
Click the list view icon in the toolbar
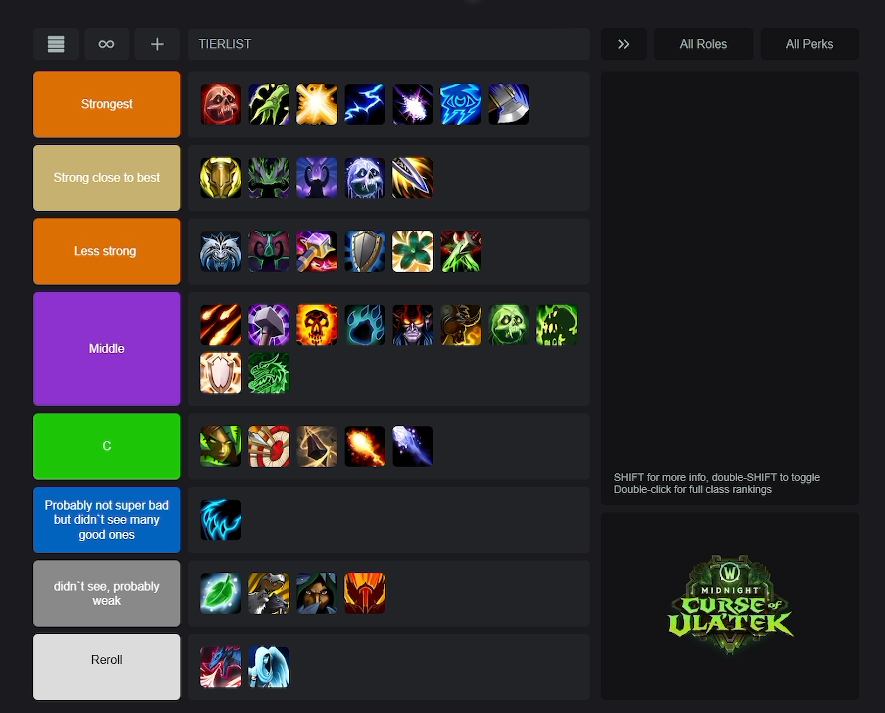point(56,44)
